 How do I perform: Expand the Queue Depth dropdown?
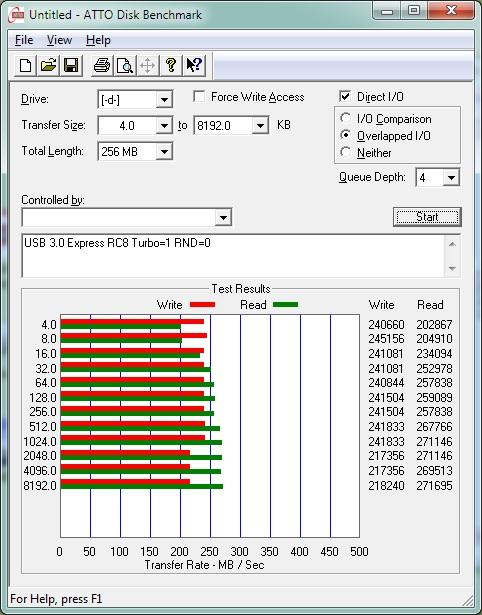click(x=451, y=178)
